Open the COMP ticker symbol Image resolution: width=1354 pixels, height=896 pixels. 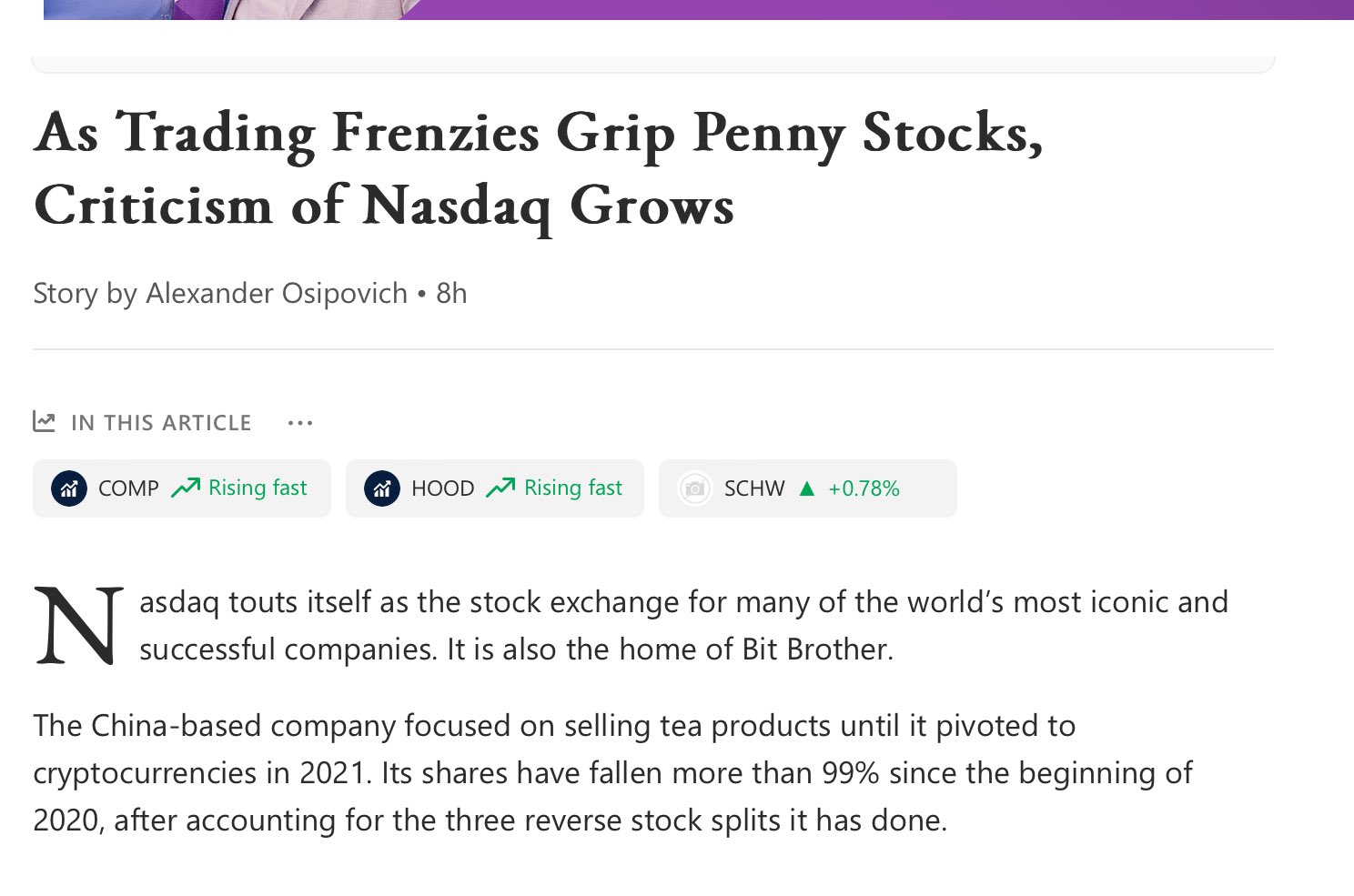[x=128, y=488]
